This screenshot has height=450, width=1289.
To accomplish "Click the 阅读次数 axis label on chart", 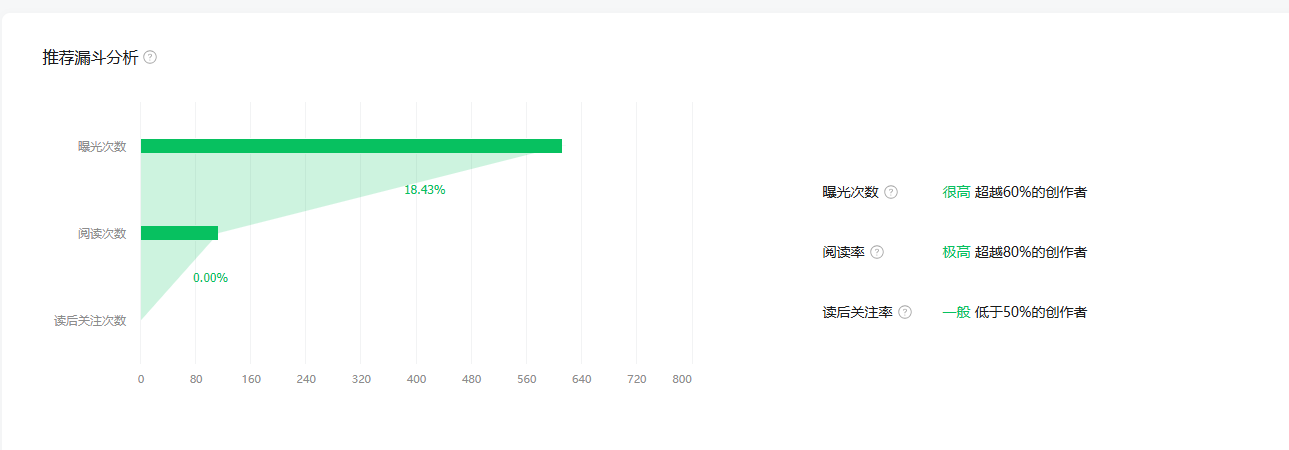I will point(102,234).
